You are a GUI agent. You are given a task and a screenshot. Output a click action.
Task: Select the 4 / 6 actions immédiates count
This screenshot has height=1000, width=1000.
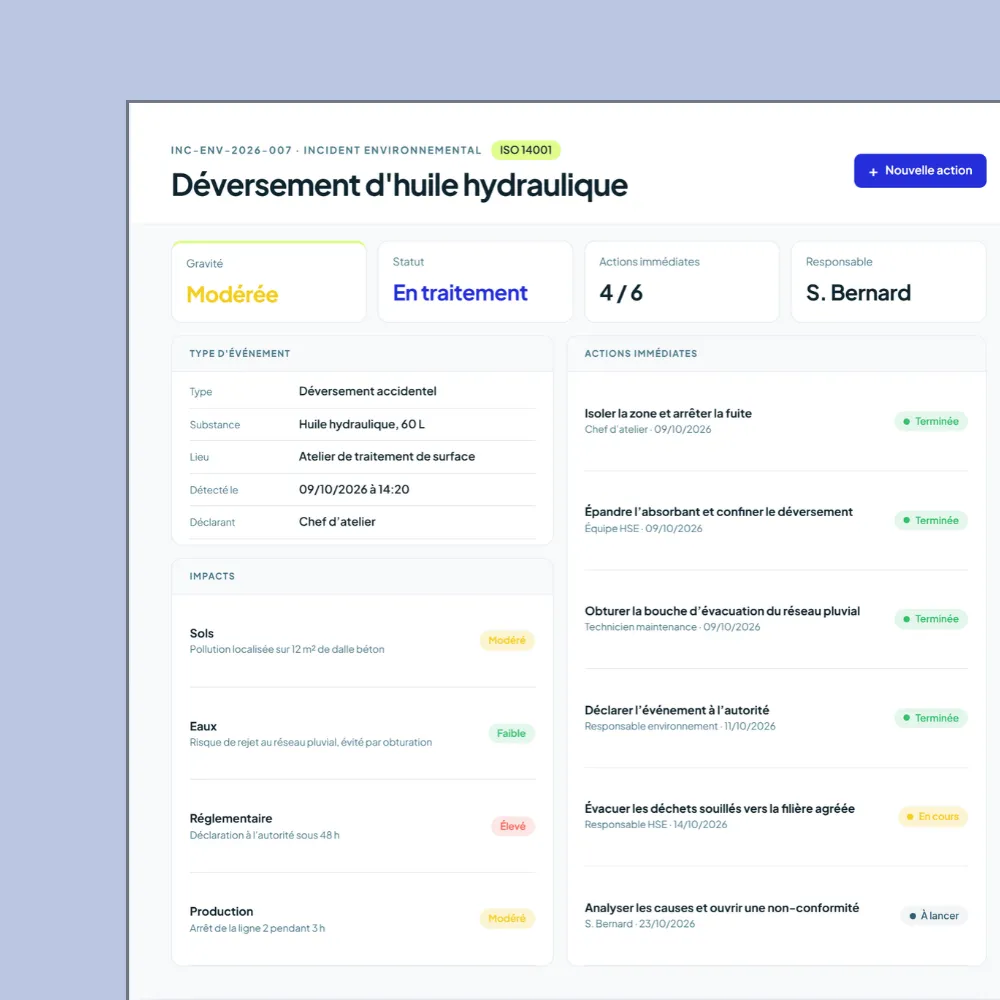[x=621, y=293]
